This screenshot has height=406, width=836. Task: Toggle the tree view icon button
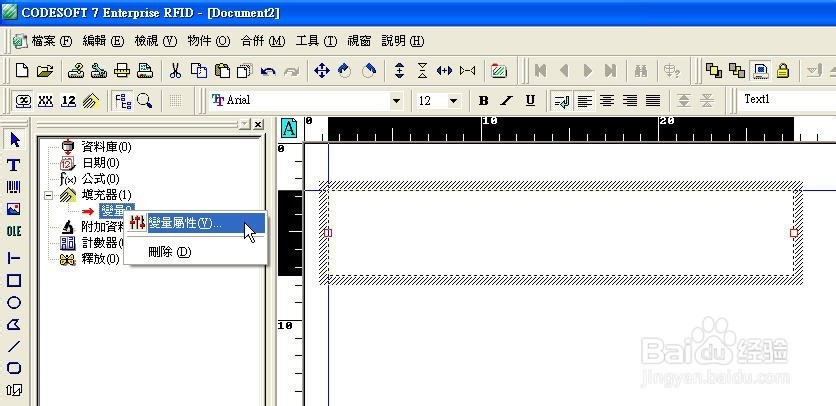point(123,100)
